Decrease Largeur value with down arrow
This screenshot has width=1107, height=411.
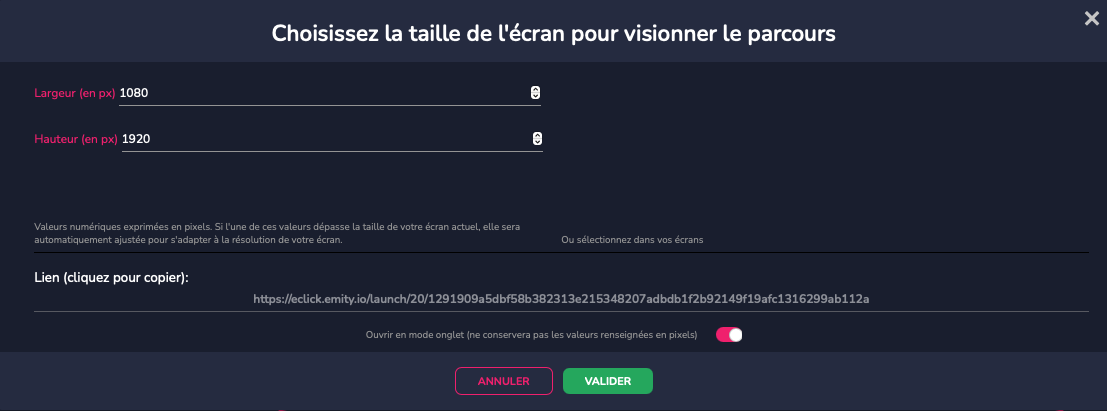click(x=535, y=95)
